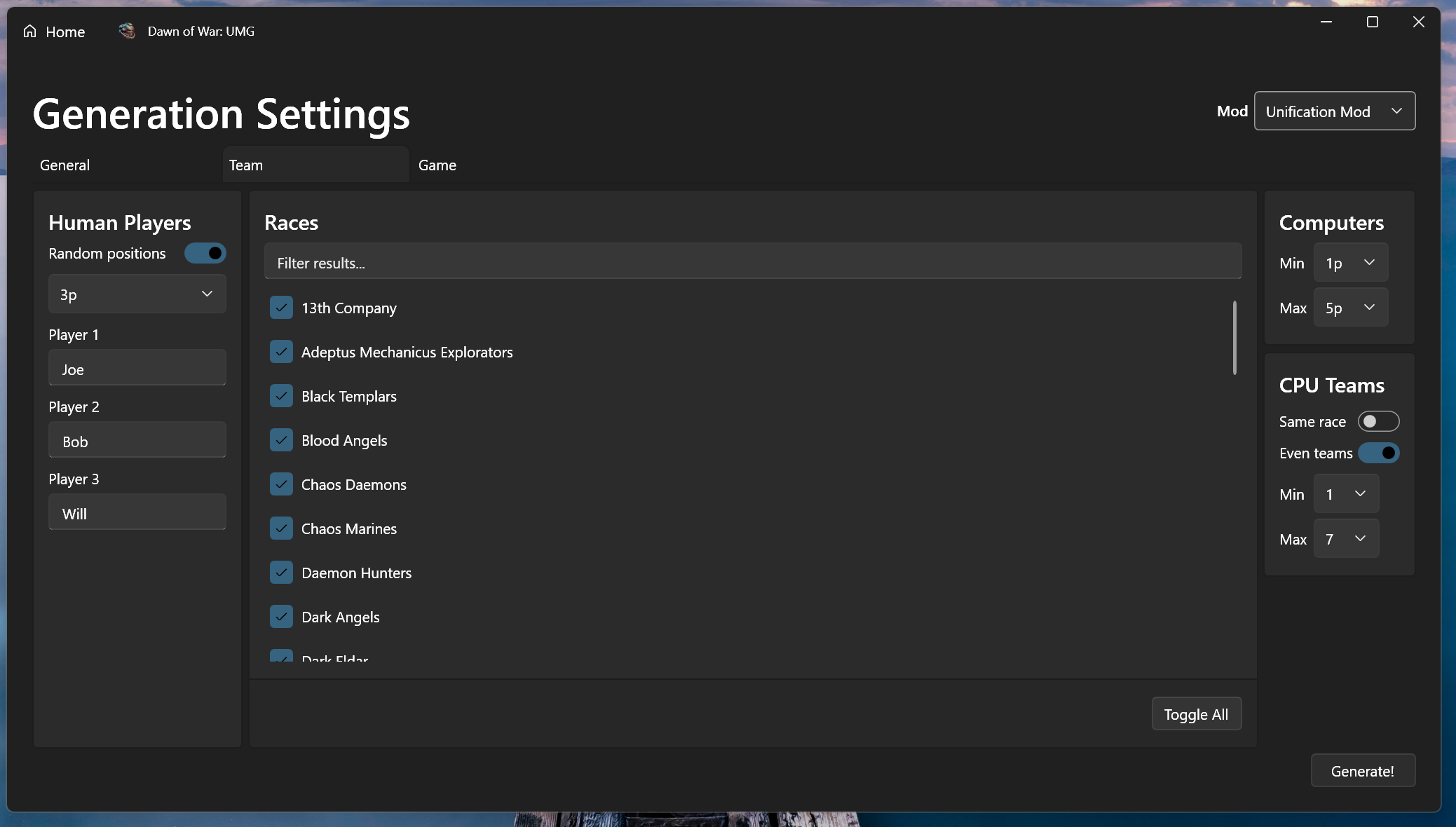Close the window with X icon
This screenshot has height=827, width=1456.
click(1418, 22)
